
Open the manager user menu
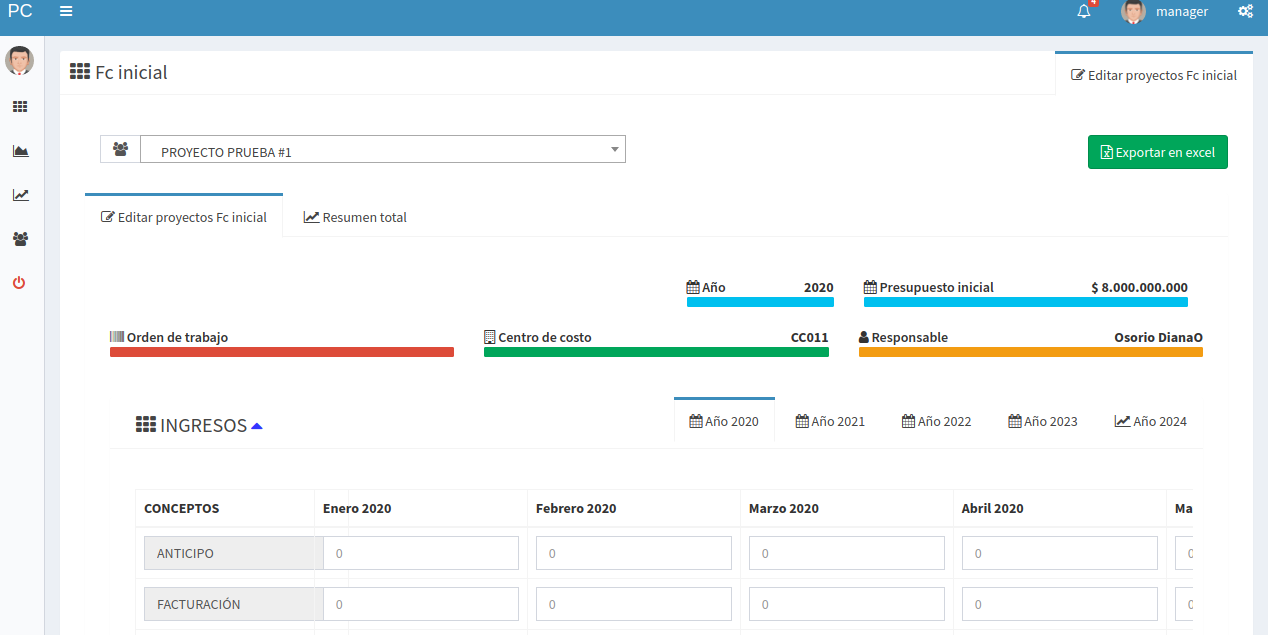pos(1165,12)
